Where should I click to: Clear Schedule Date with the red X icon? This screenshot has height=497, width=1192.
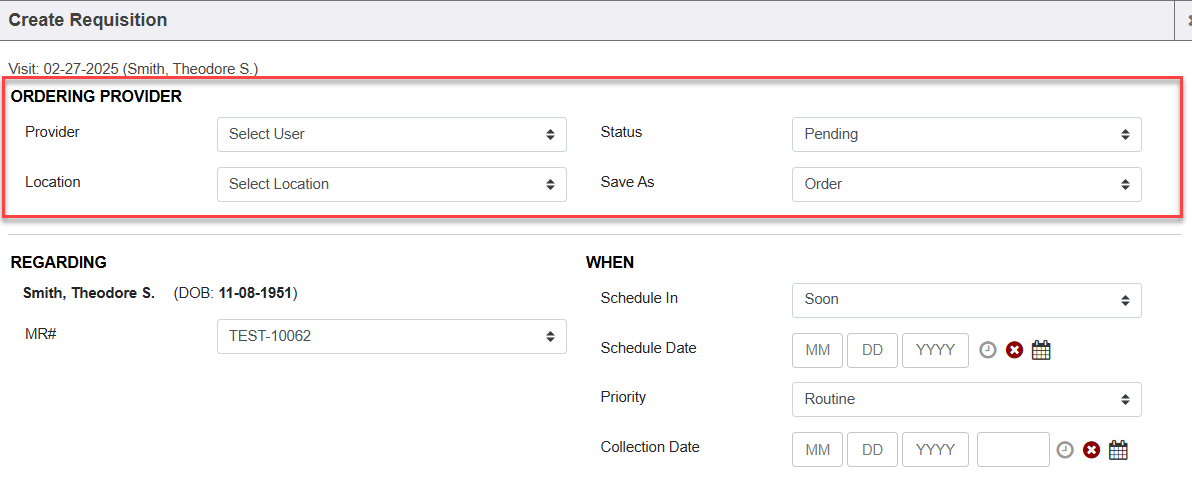click(x=1014, y=350)
